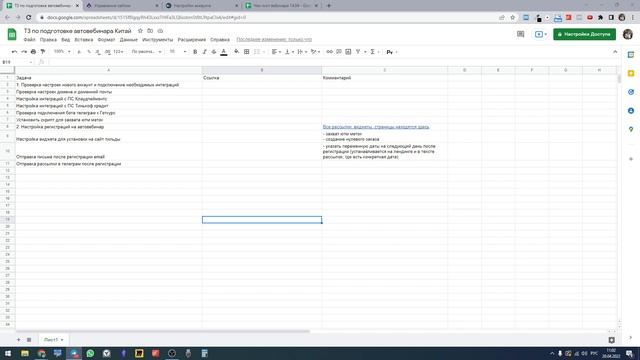
Task: Open the Инструменты menu
Action: pos(158,40)
